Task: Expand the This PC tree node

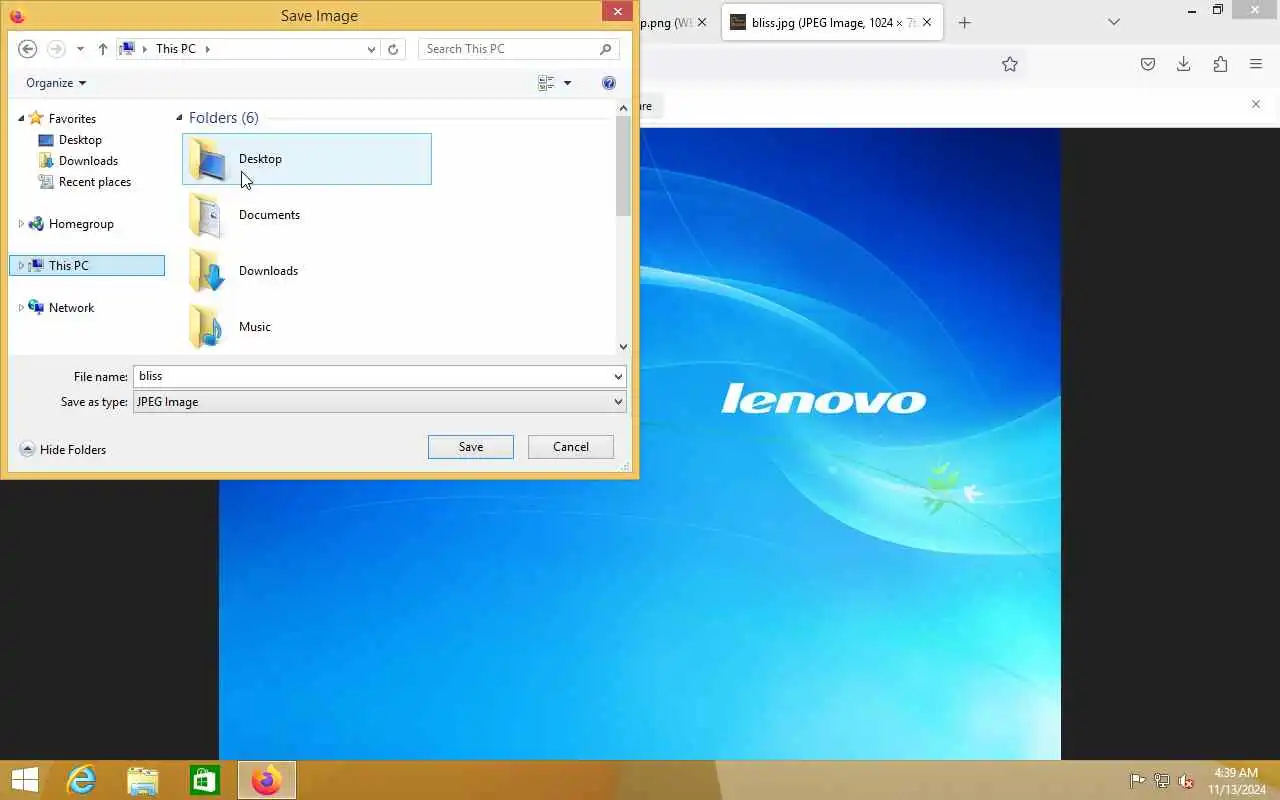Action: tap(21, 266)
